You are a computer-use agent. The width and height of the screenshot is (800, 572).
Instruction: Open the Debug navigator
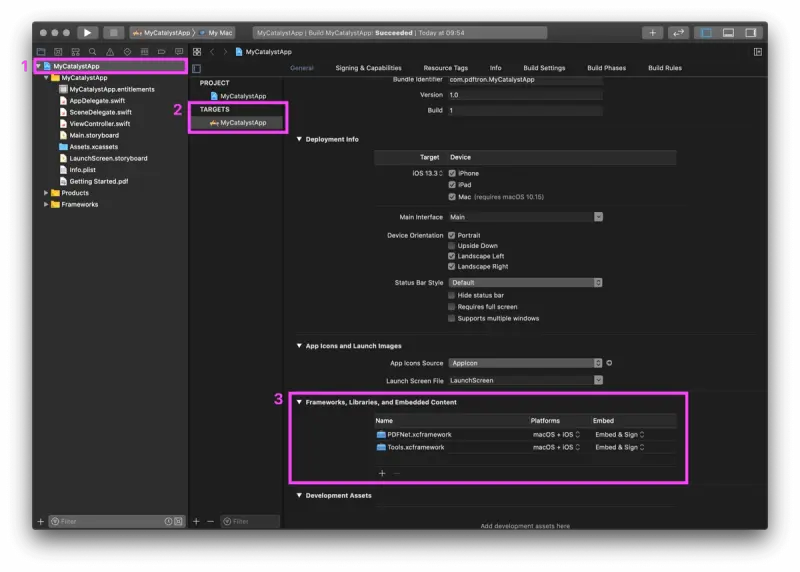pyautogui.click(x=144, y=52)
